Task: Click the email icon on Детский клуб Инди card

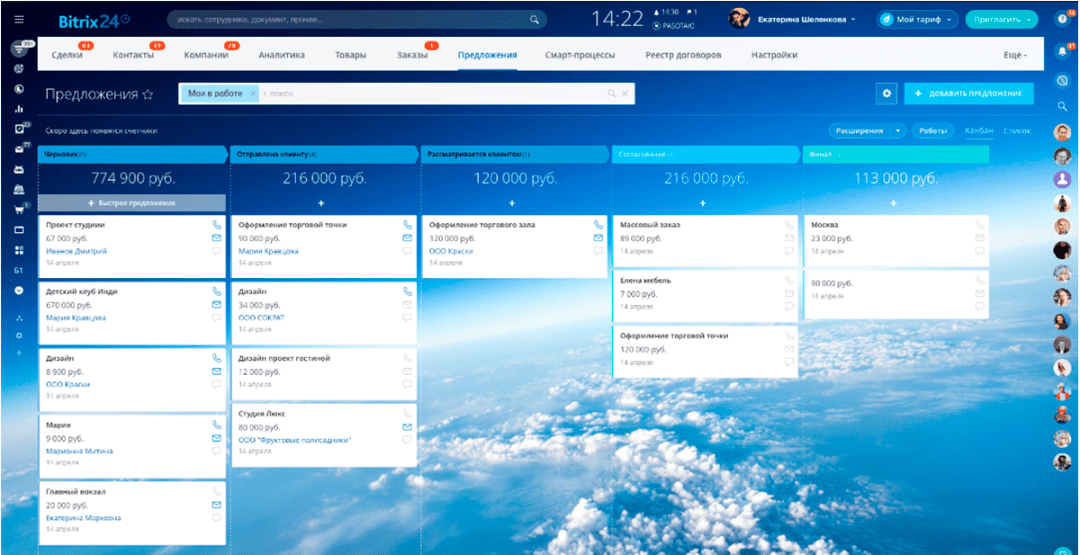Action: coord(216,304)
